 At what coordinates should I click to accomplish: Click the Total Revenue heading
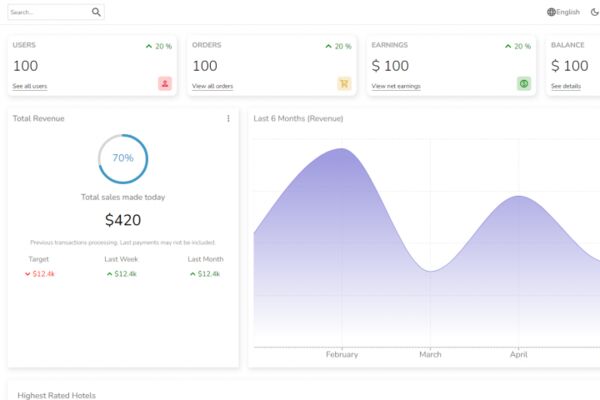38,119
